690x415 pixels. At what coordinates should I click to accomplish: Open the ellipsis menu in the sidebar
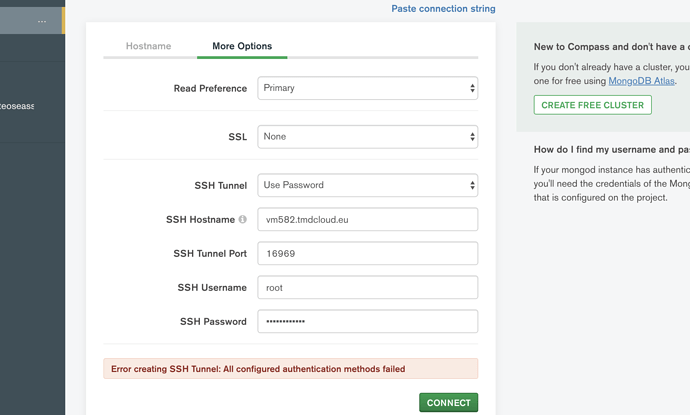click(42, 20)
